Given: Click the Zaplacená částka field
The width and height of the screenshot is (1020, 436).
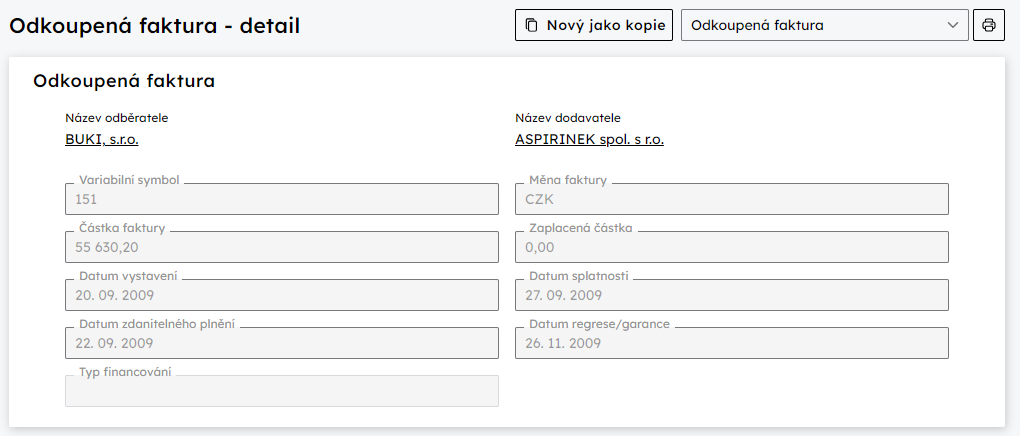Looking at the screenshot, I should (732, 247).
